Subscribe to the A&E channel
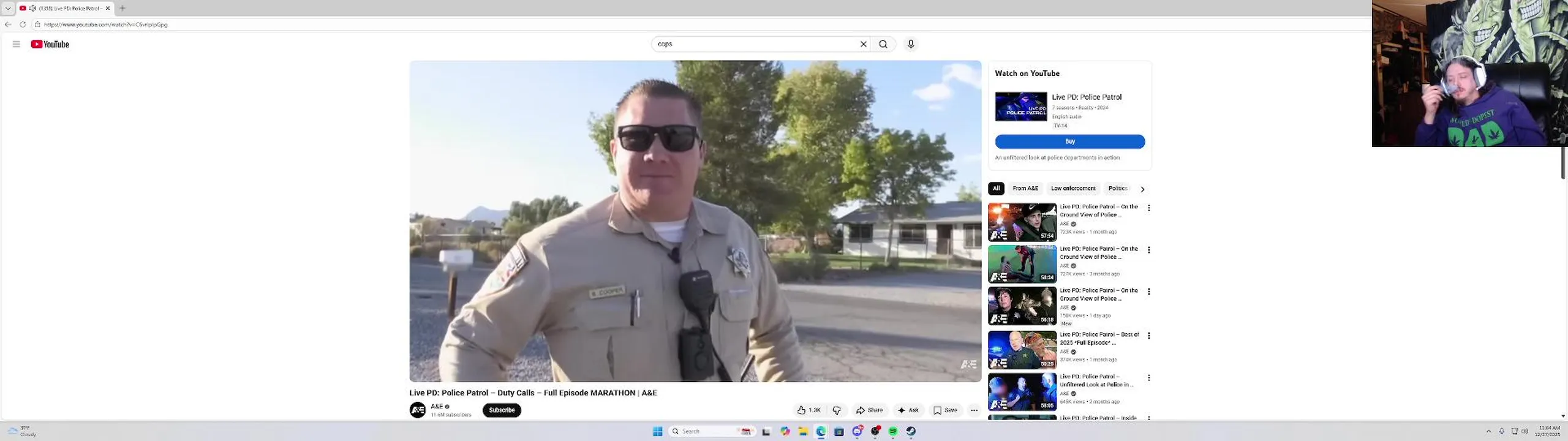Viewport: 1568px width, 441px height. click(502, 410)
